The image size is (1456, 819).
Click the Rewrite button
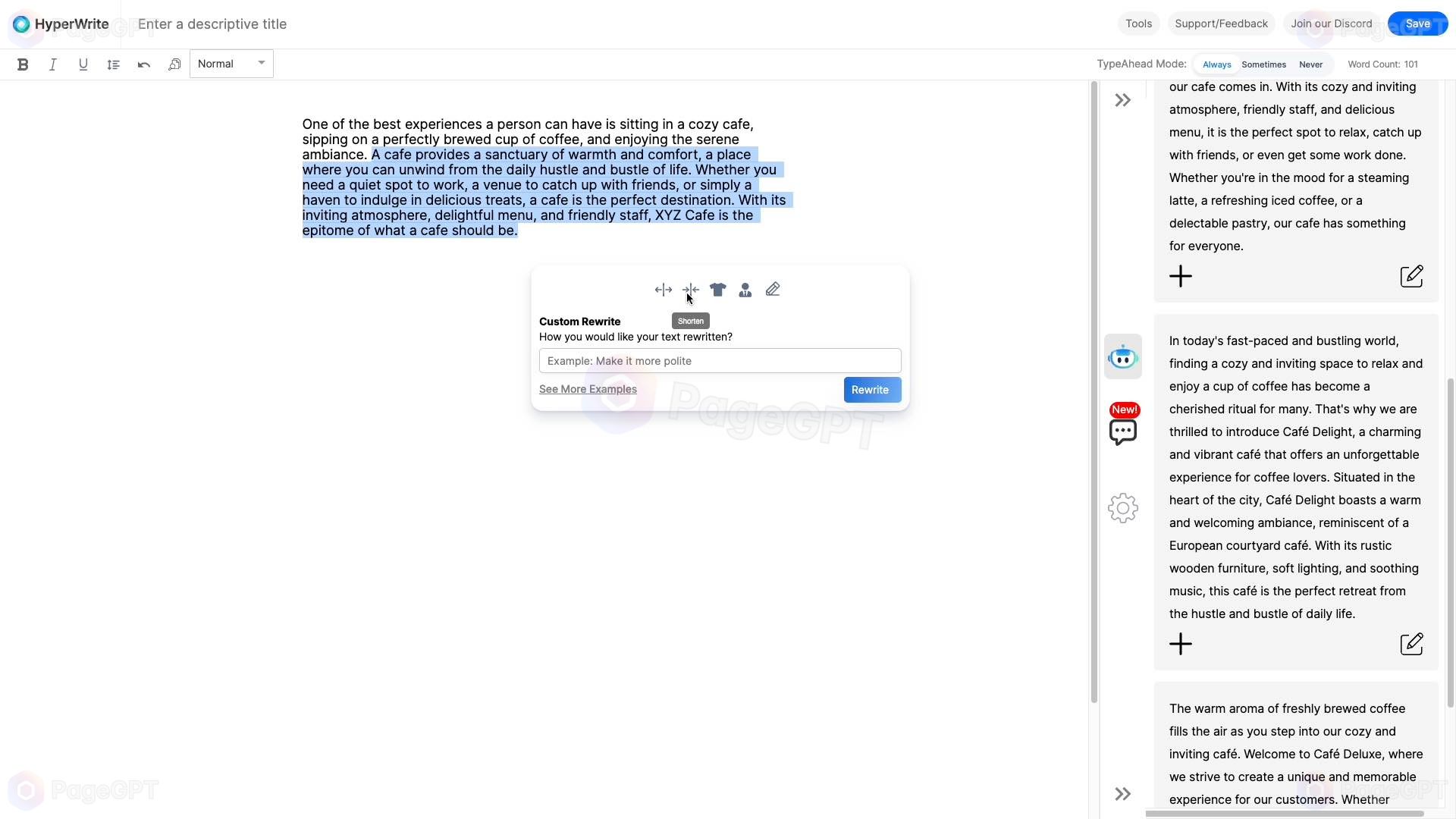point(870,389)
